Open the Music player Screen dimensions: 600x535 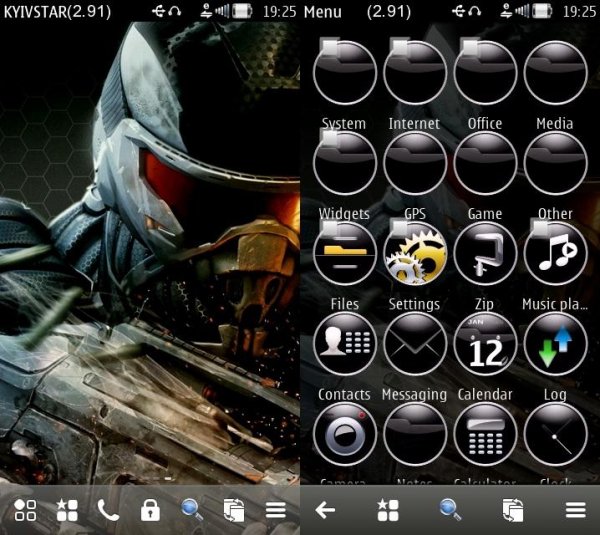tap(555, 253)
